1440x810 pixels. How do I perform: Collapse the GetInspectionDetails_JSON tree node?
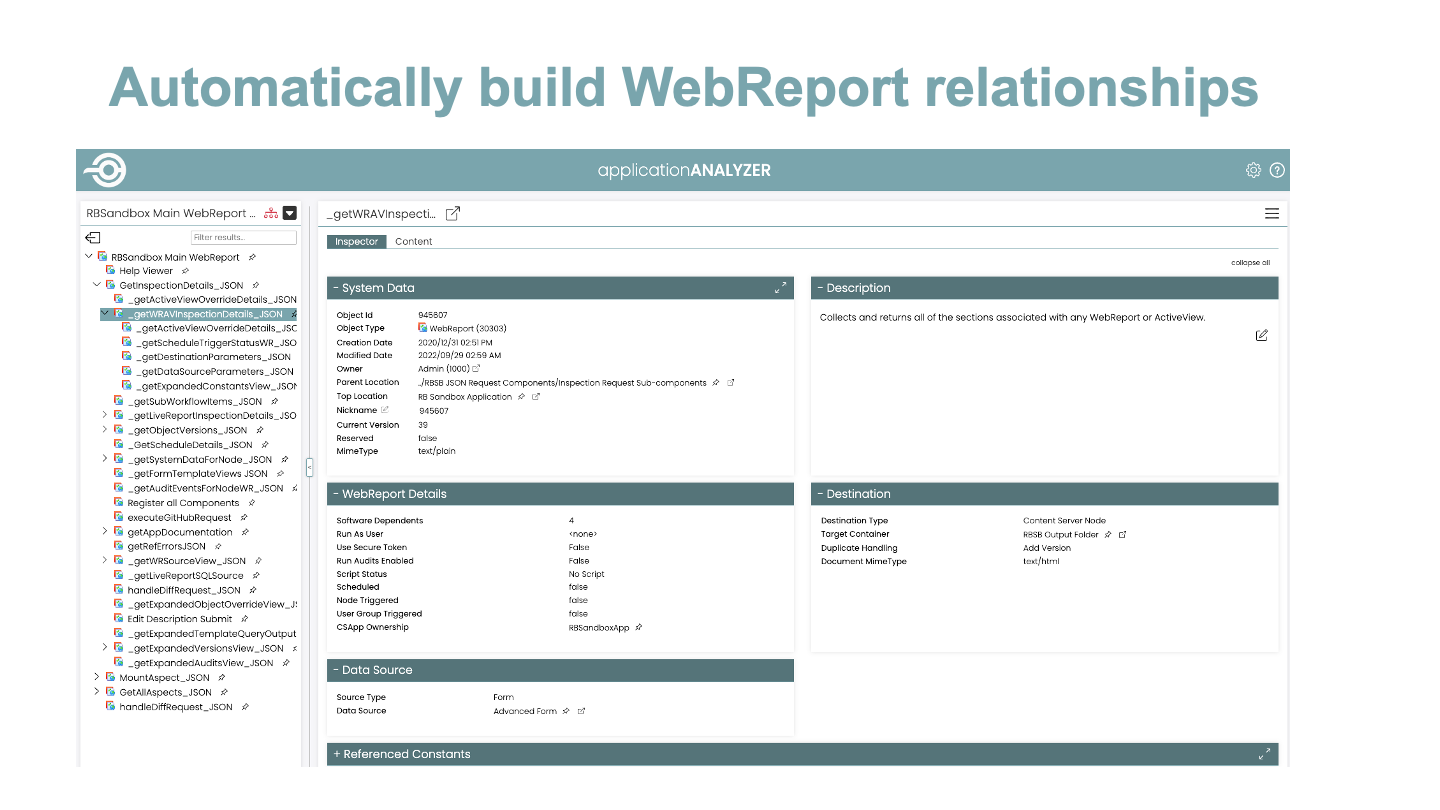(x=97, y=285)
